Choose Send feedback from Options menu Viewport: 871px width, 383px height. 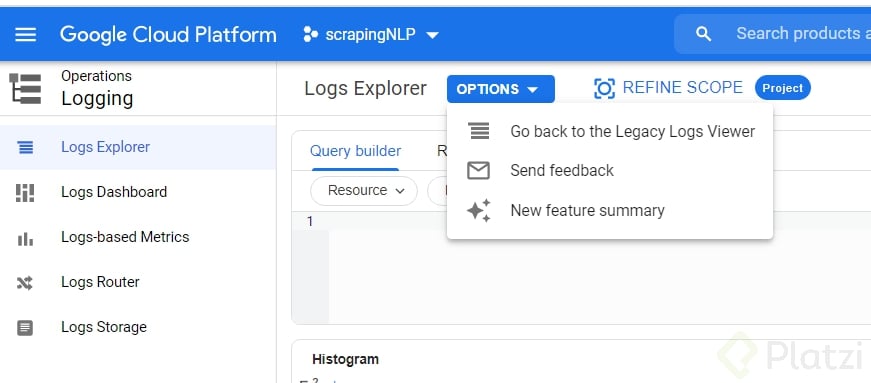click(x=609, y=171)
